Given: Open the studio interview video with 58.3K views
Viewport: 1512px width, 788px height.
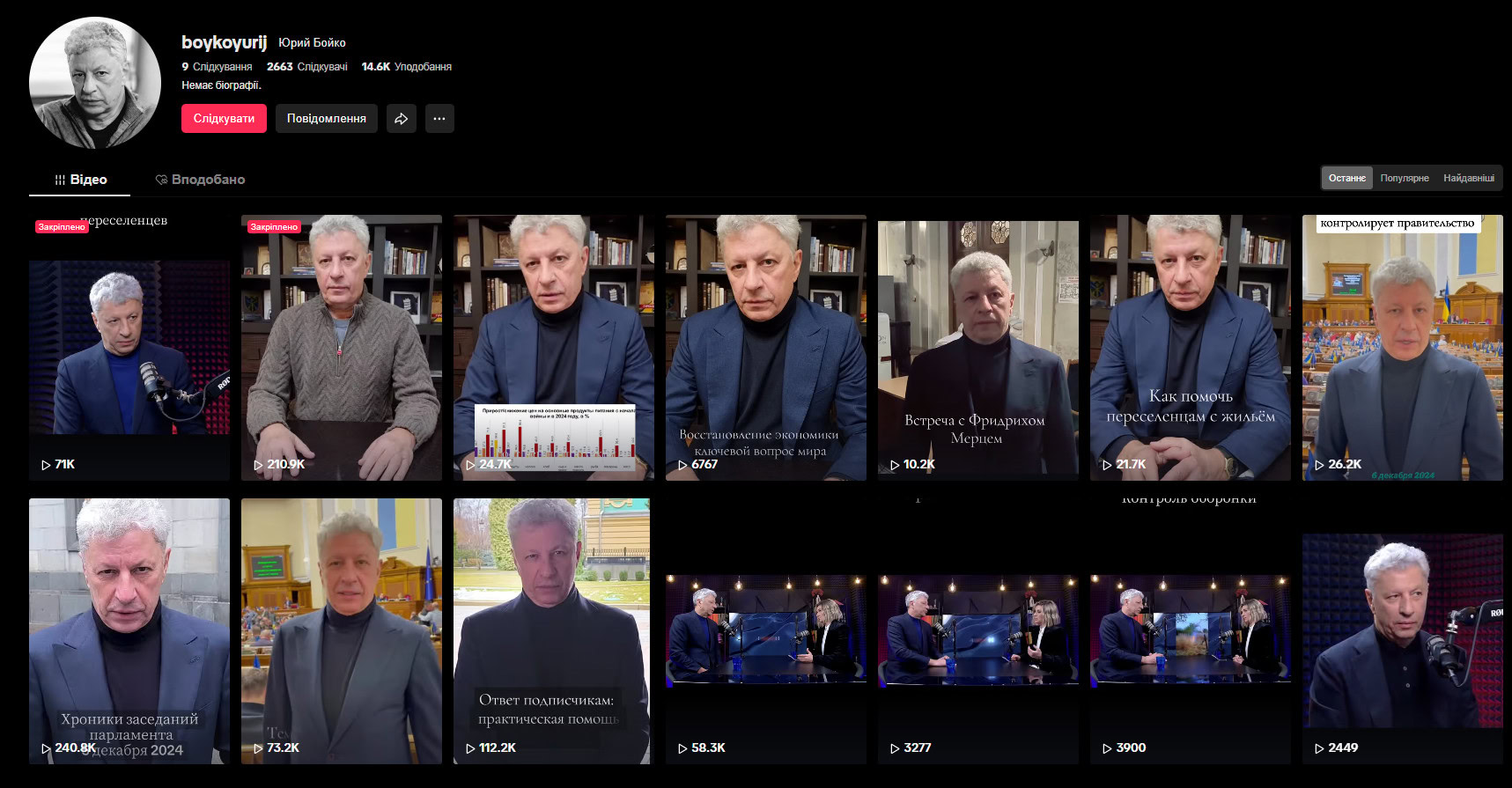Looking at the screenshot, I should coord(766,631).
